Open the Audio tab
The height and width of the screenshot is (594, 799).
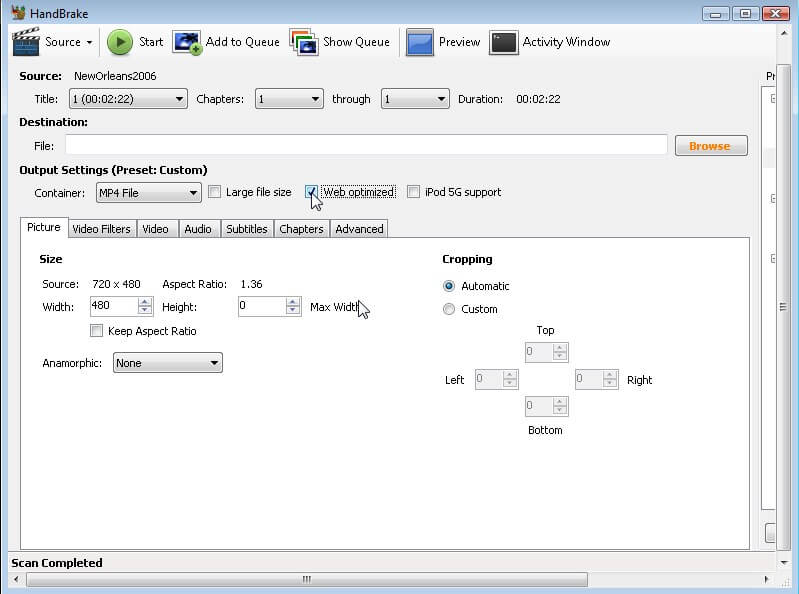point(198,229)
